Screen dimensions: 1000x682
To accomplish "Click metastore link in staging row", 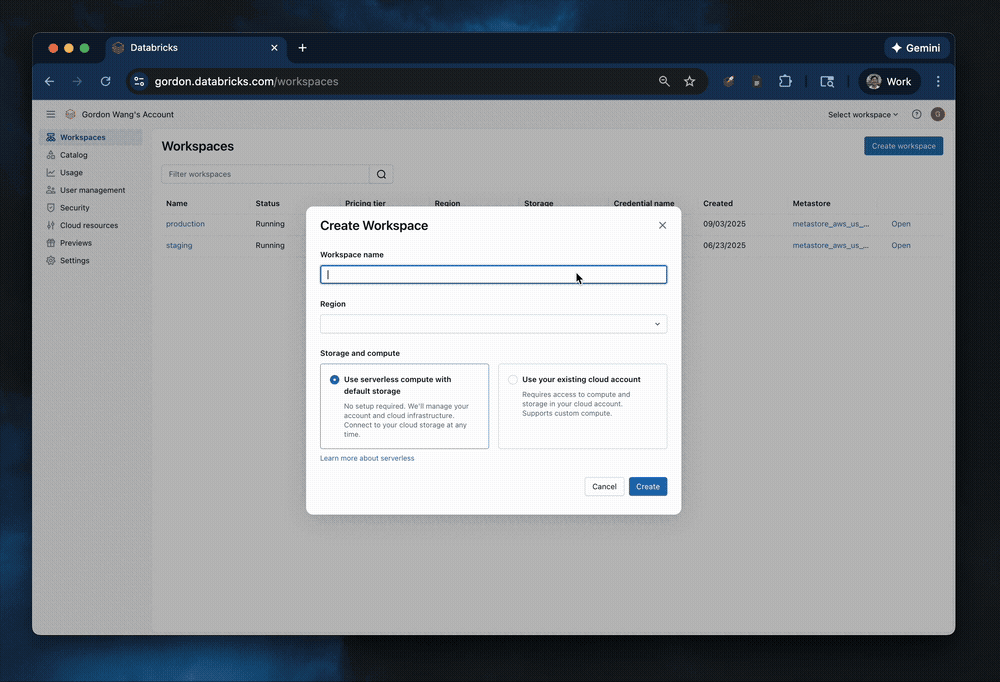I will (830, 245).
